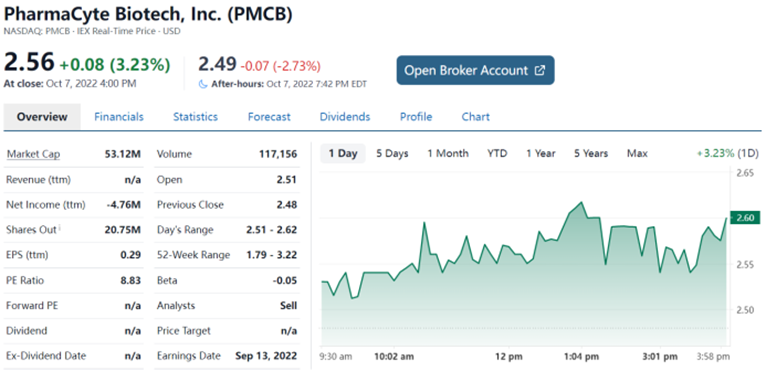
Task: Switch to the Statistics tab
Action: pos(195,117)
